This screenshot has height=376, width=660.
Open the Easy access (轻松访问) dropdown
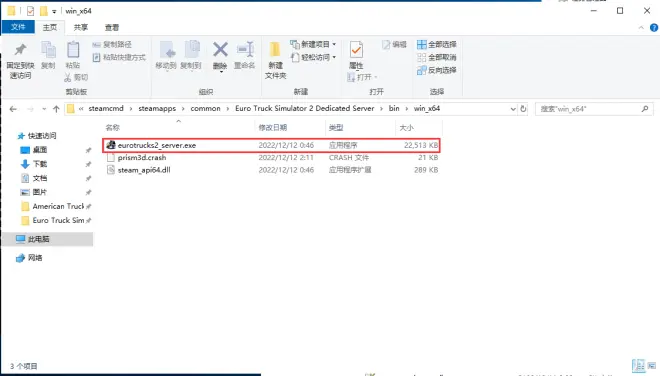click(x=313, y=57)
